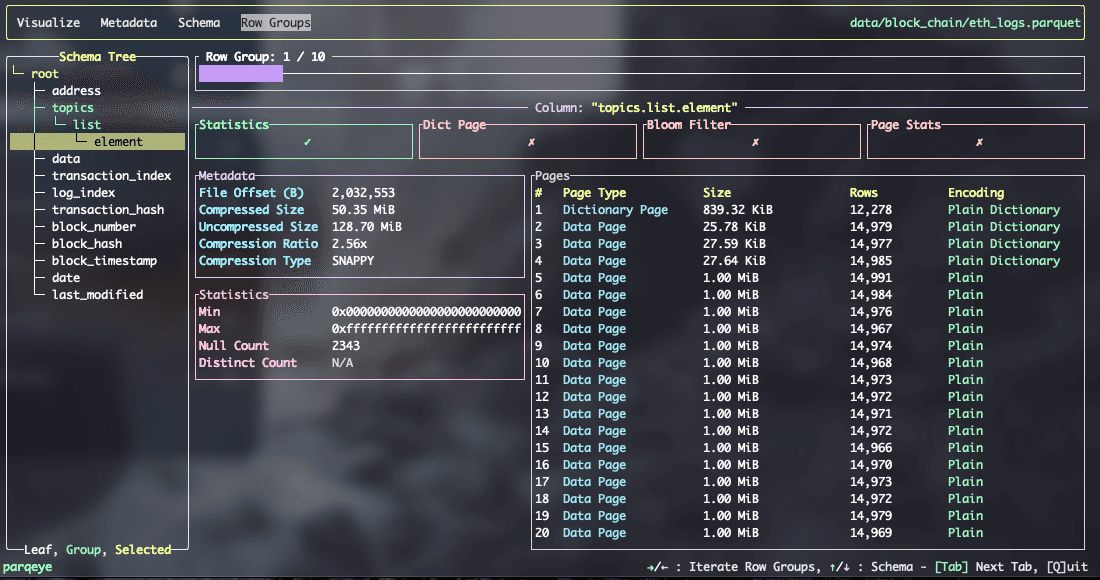Click the Page Type column header
1100x580 pixels.
pyautogui.click(x=594, y=192)
